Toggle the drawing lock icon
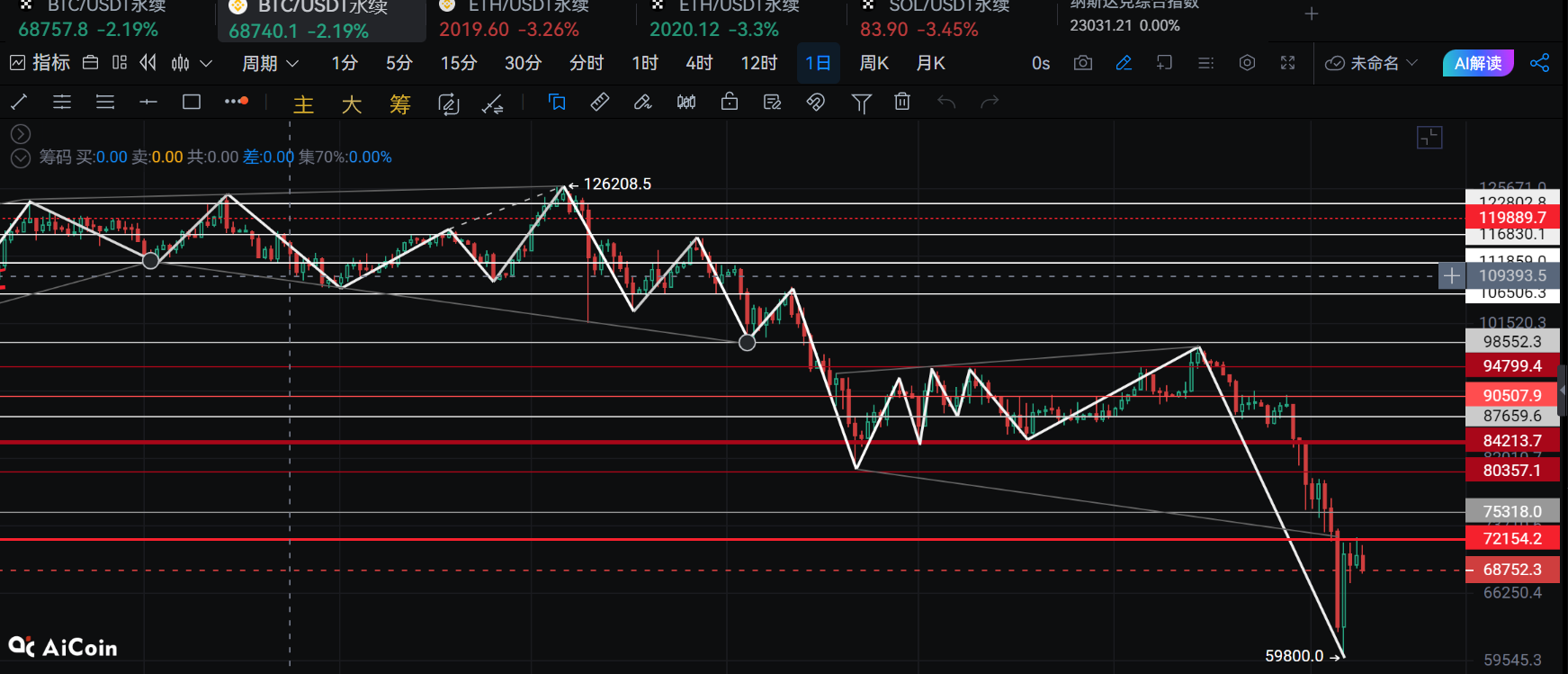The height and width of the screenshot is (674, 1568). [x=730, y=103]
